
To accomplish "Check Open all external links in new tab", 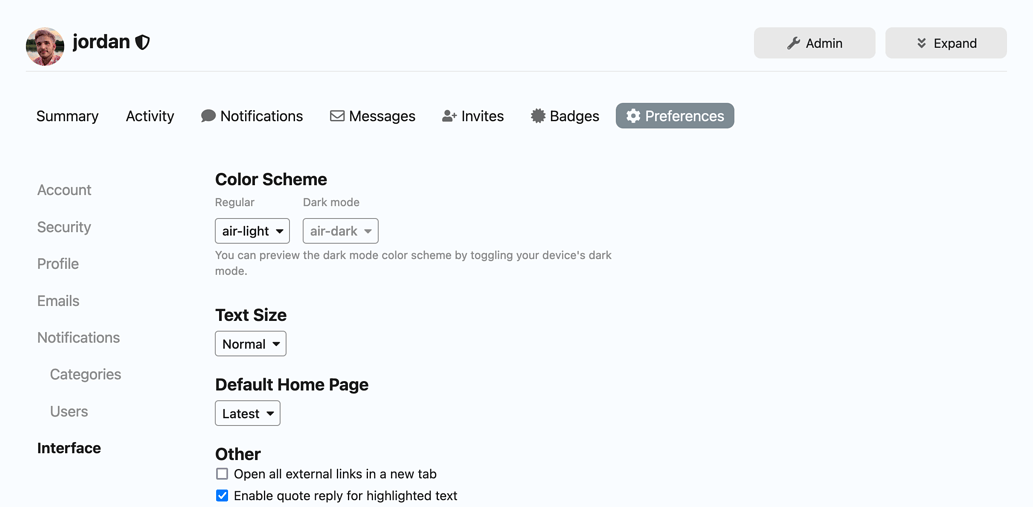I will pos(222,474).
